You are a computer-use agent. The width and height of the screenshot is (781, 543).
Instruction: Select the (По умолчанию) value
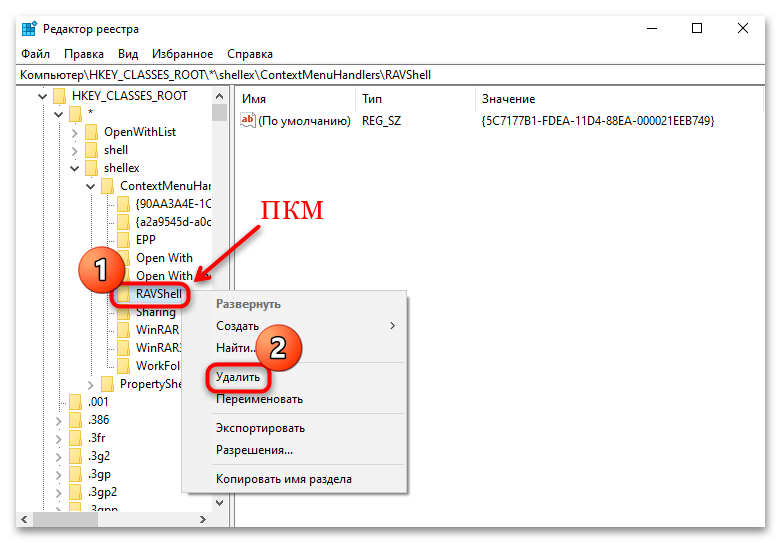point(304,121)
